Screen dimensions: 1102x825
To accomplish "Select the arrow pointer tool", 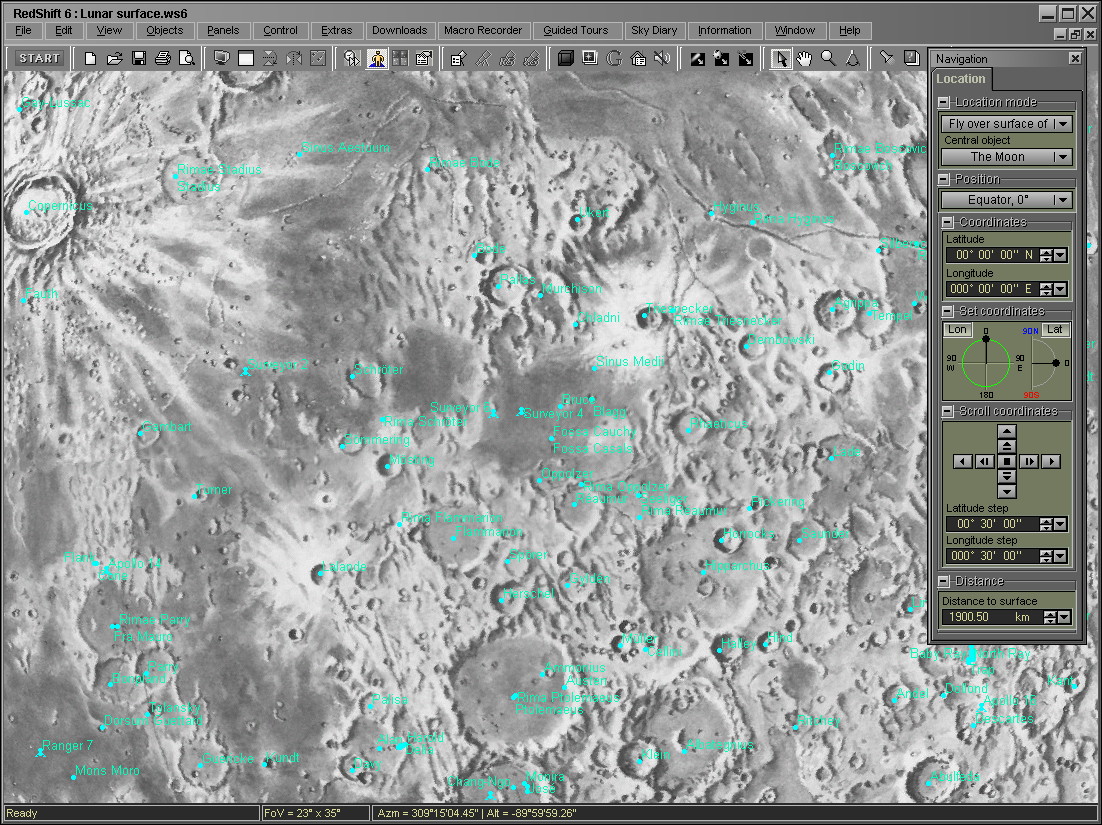I will (780, 59).
